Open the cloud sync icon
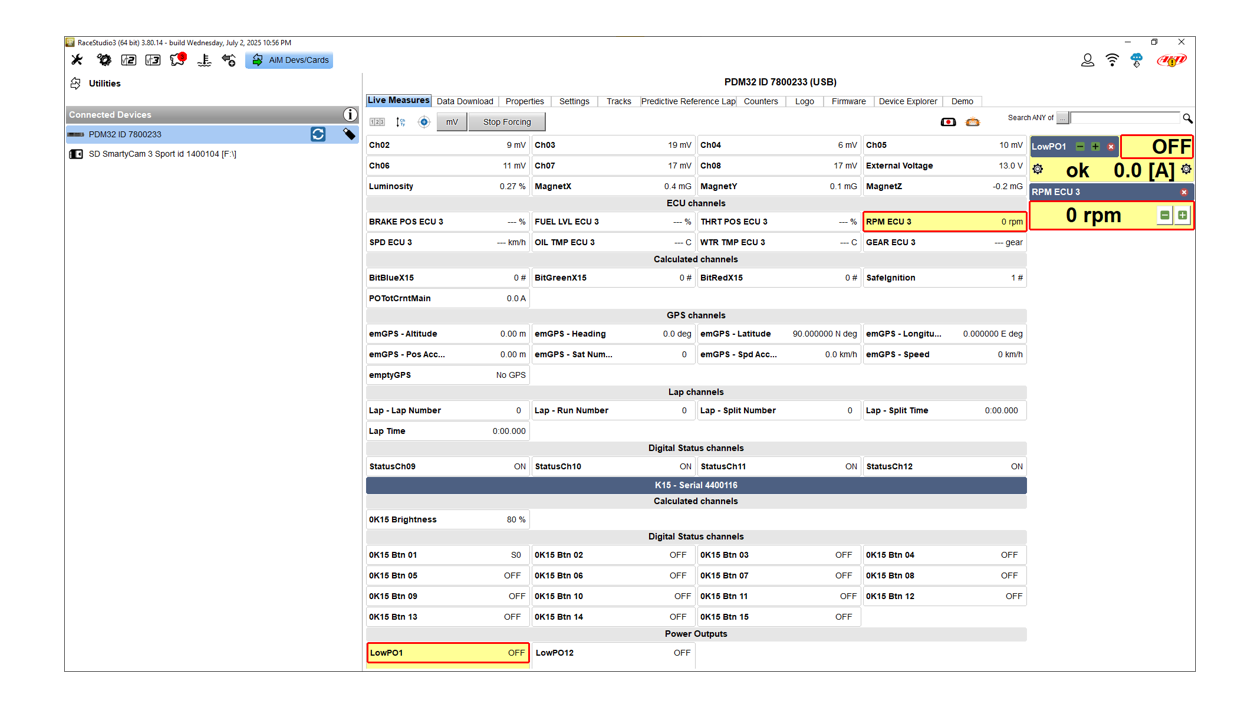Viewport: 1260px width, 708px height. pos(1137,60)
